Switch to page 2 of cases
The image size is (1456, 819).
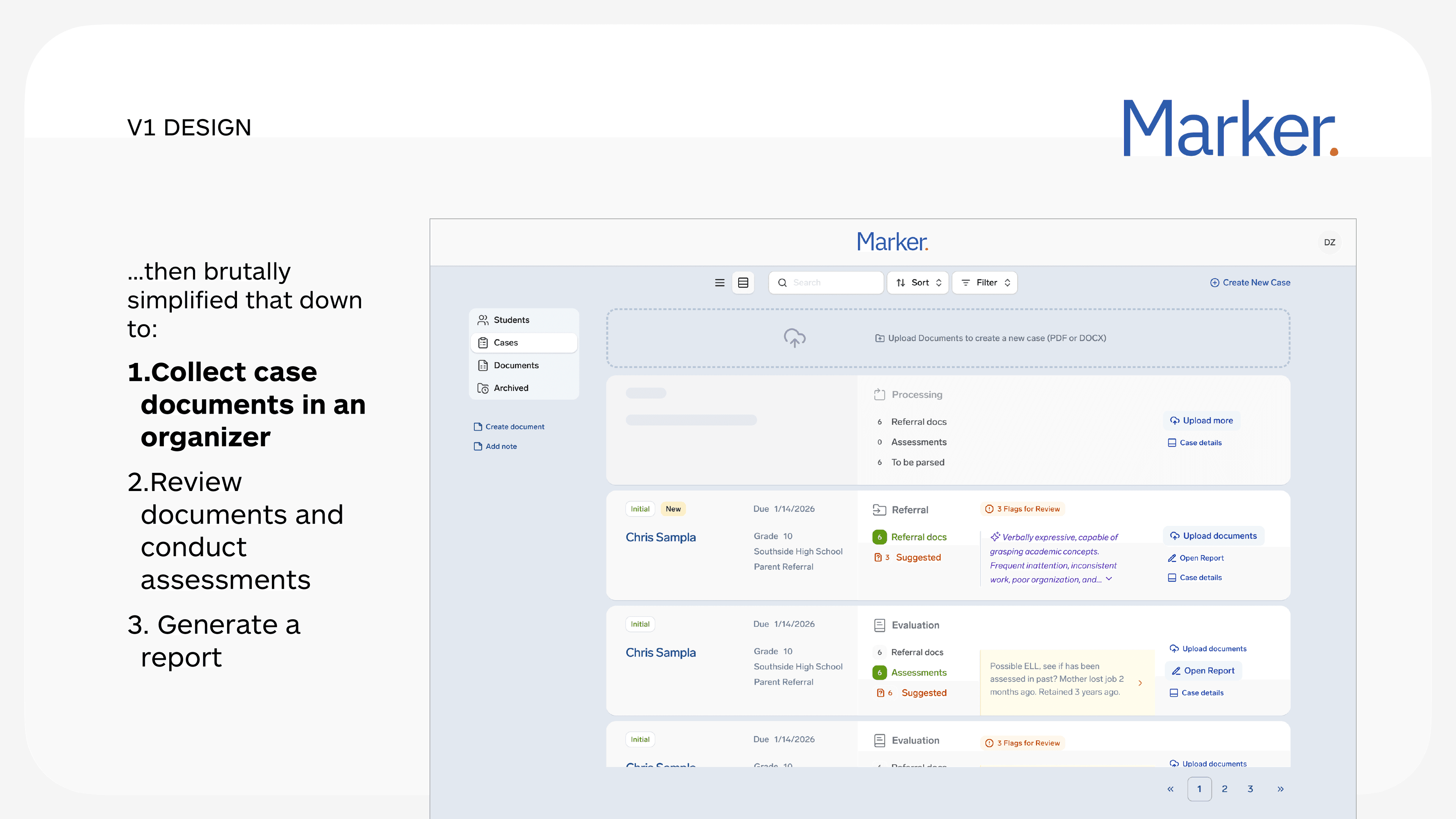1225,789
